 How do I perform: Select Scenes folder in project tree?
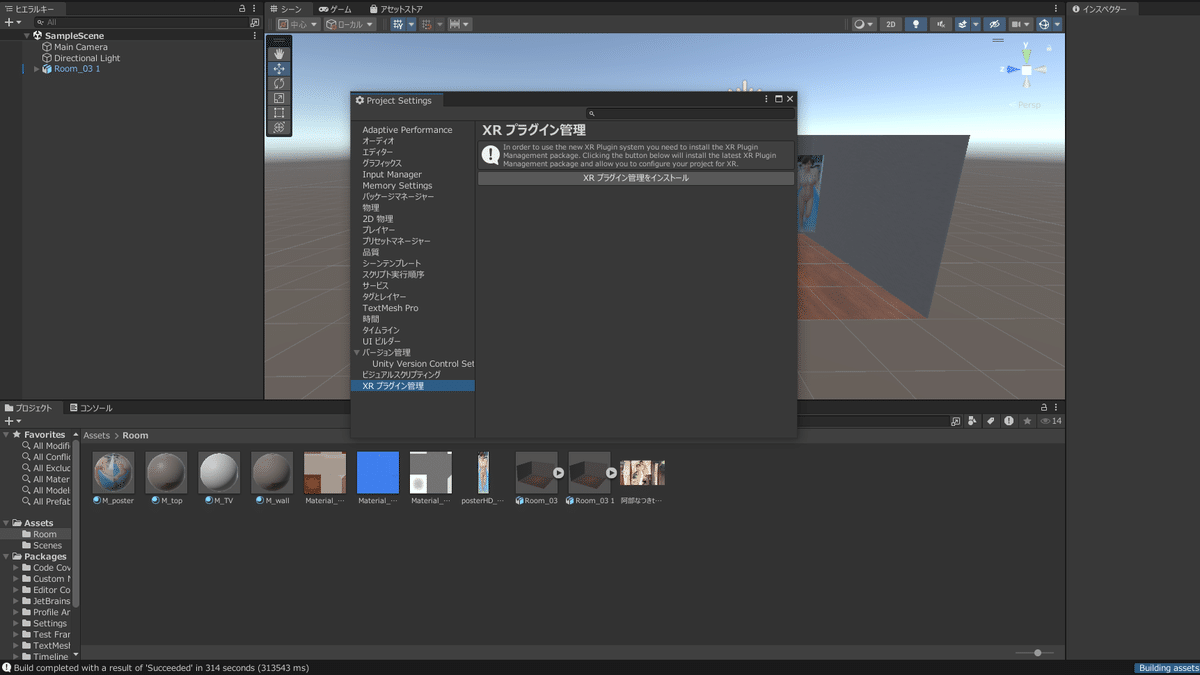(47, 545)
